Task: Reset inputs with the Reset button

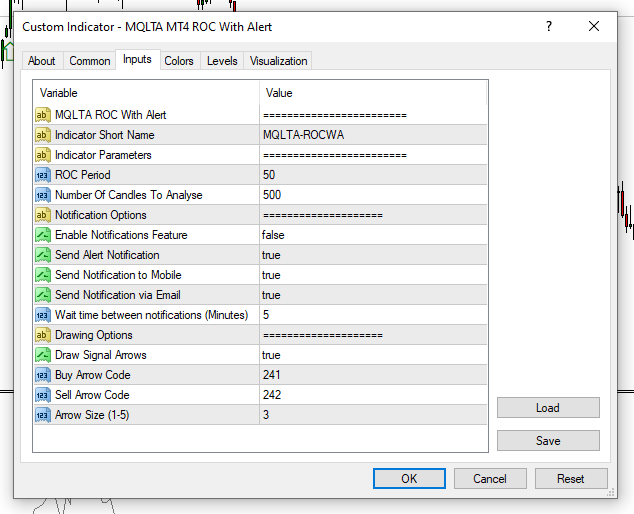Action: 571,479
